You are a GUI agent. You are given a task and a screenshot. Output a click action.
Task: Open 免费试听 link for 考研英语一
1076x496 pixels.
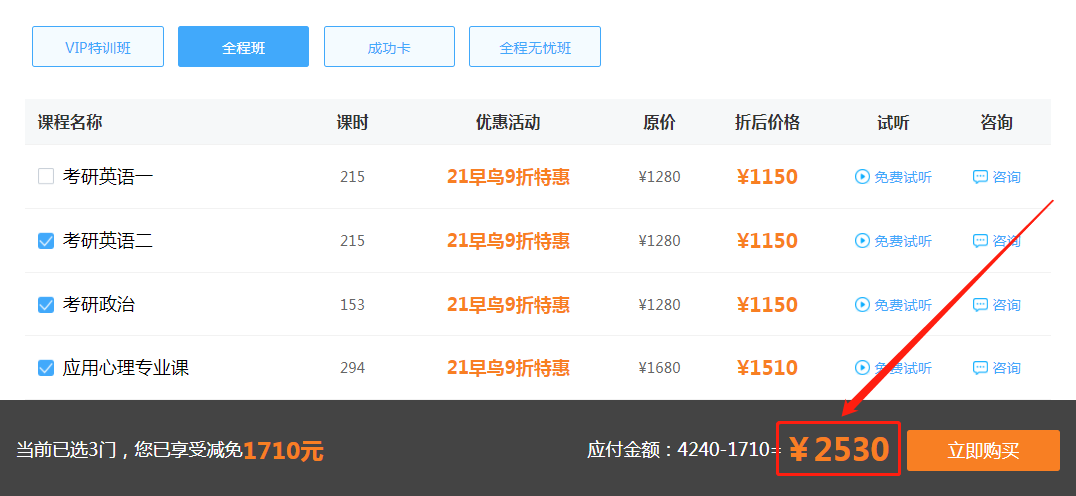tap(903, 177)
